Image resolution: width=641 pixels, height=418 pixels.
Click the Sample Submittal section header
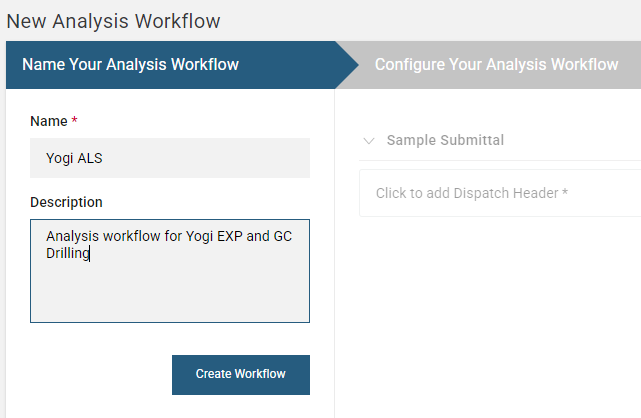pyautogui.click(x=445, y=140)
